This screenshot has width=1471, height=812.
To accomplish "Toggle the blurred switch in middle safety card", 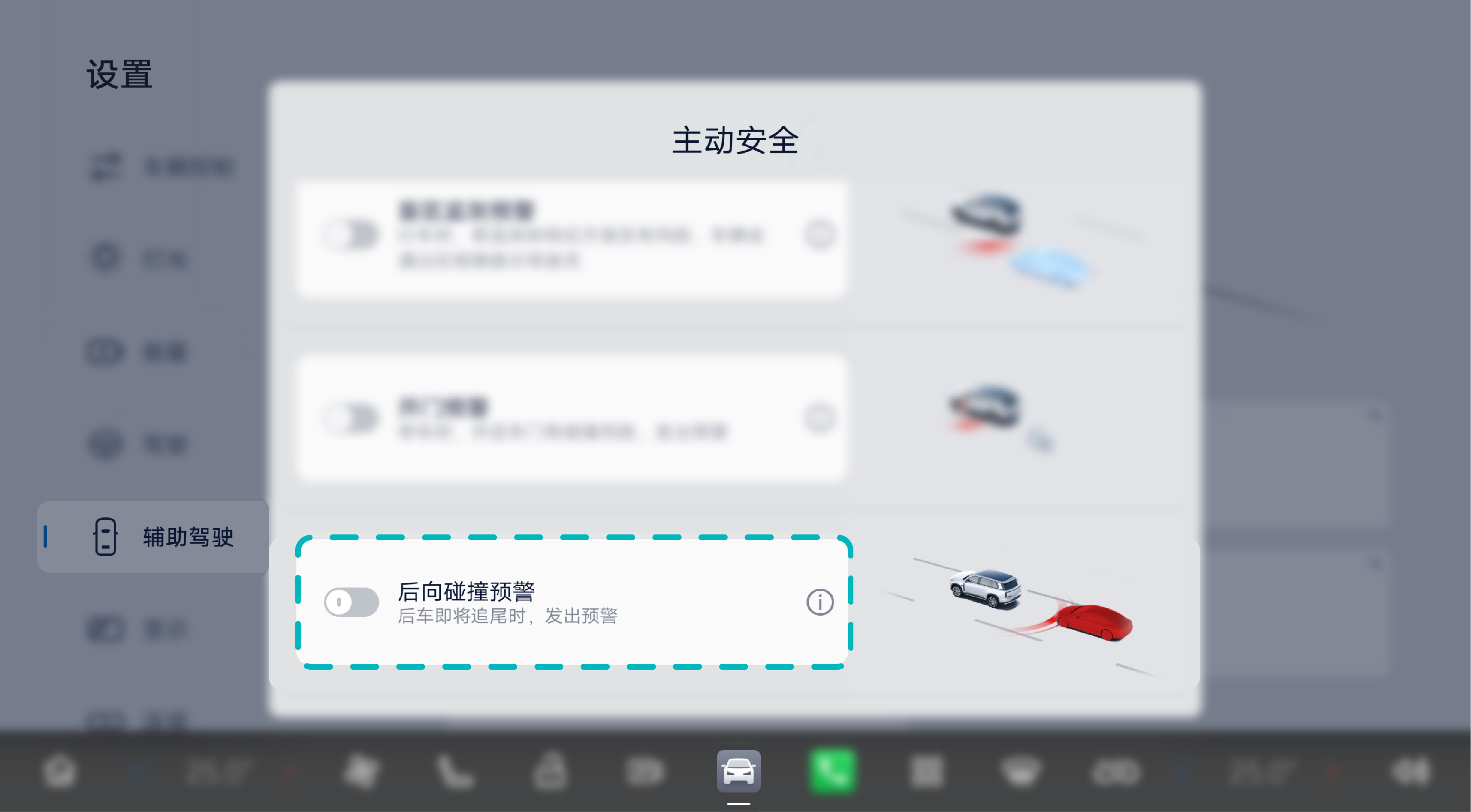I will 351,419.
